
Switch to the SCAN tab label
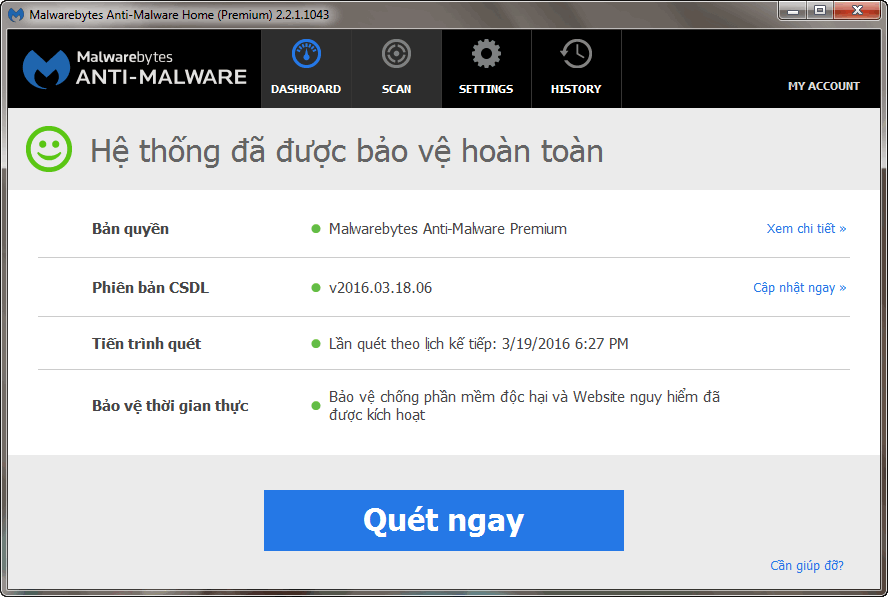396,89
